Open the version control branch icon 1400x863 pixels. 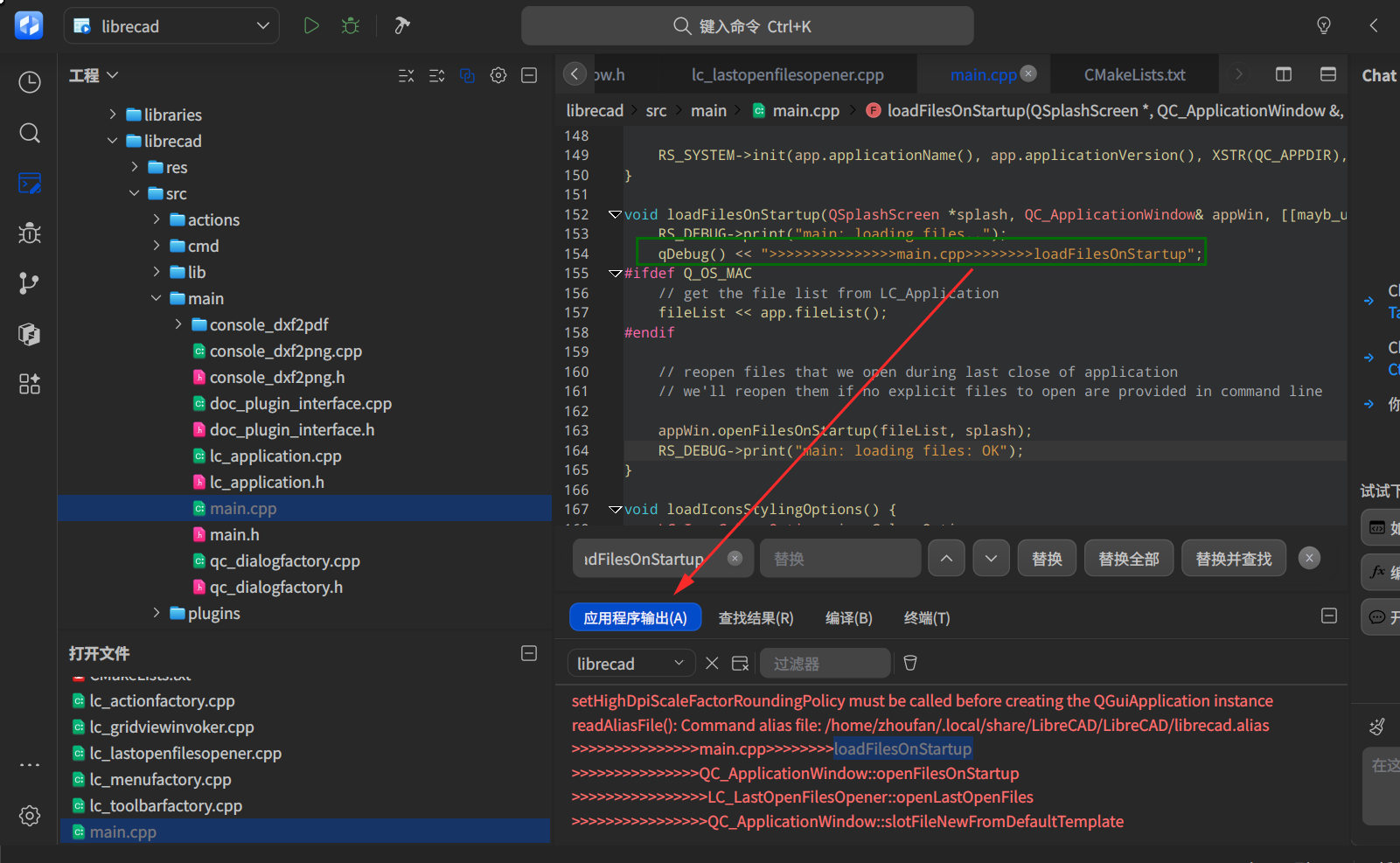30,283
